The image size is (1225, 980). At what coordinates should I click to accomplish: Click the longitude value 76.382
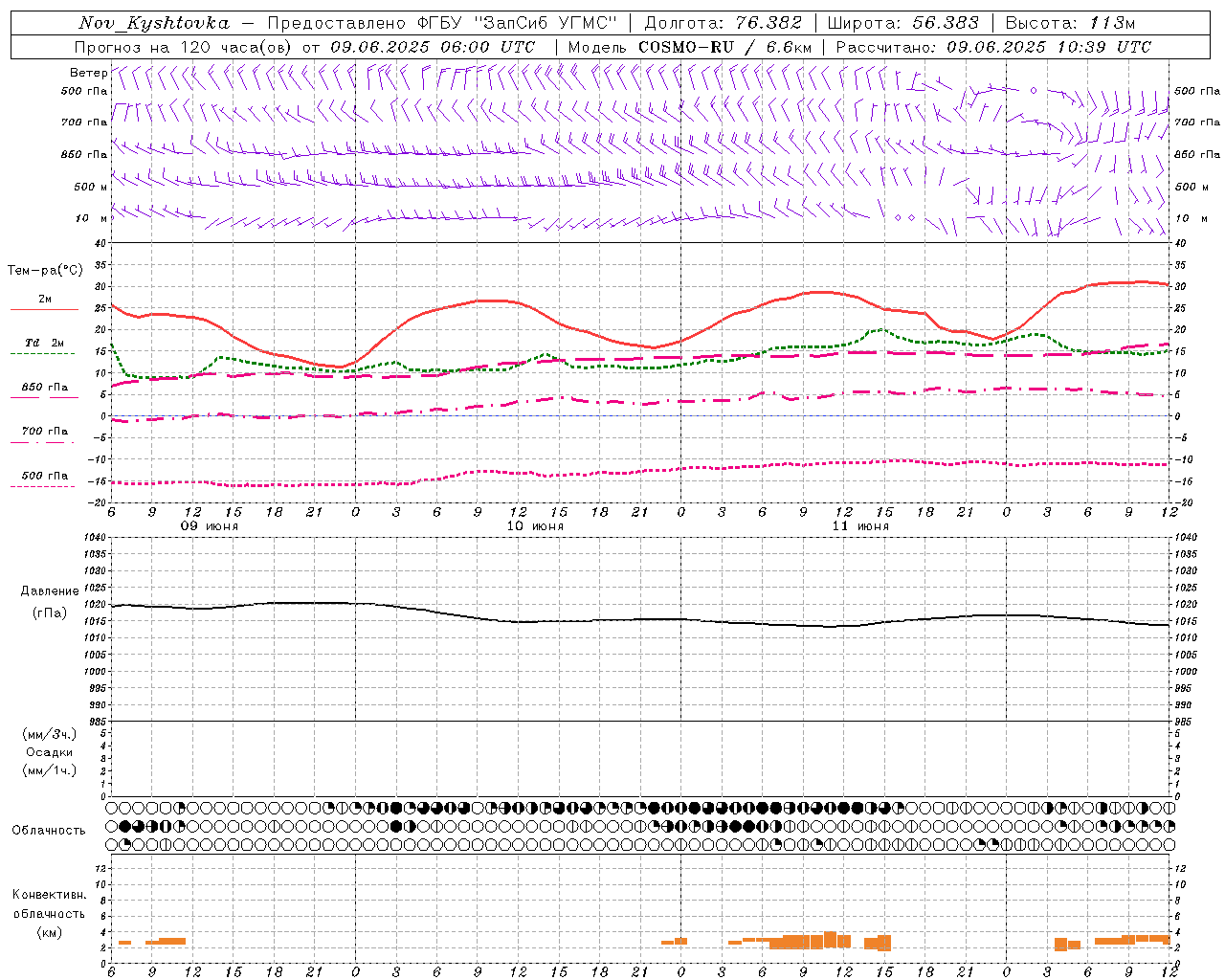tap(769, 23)
